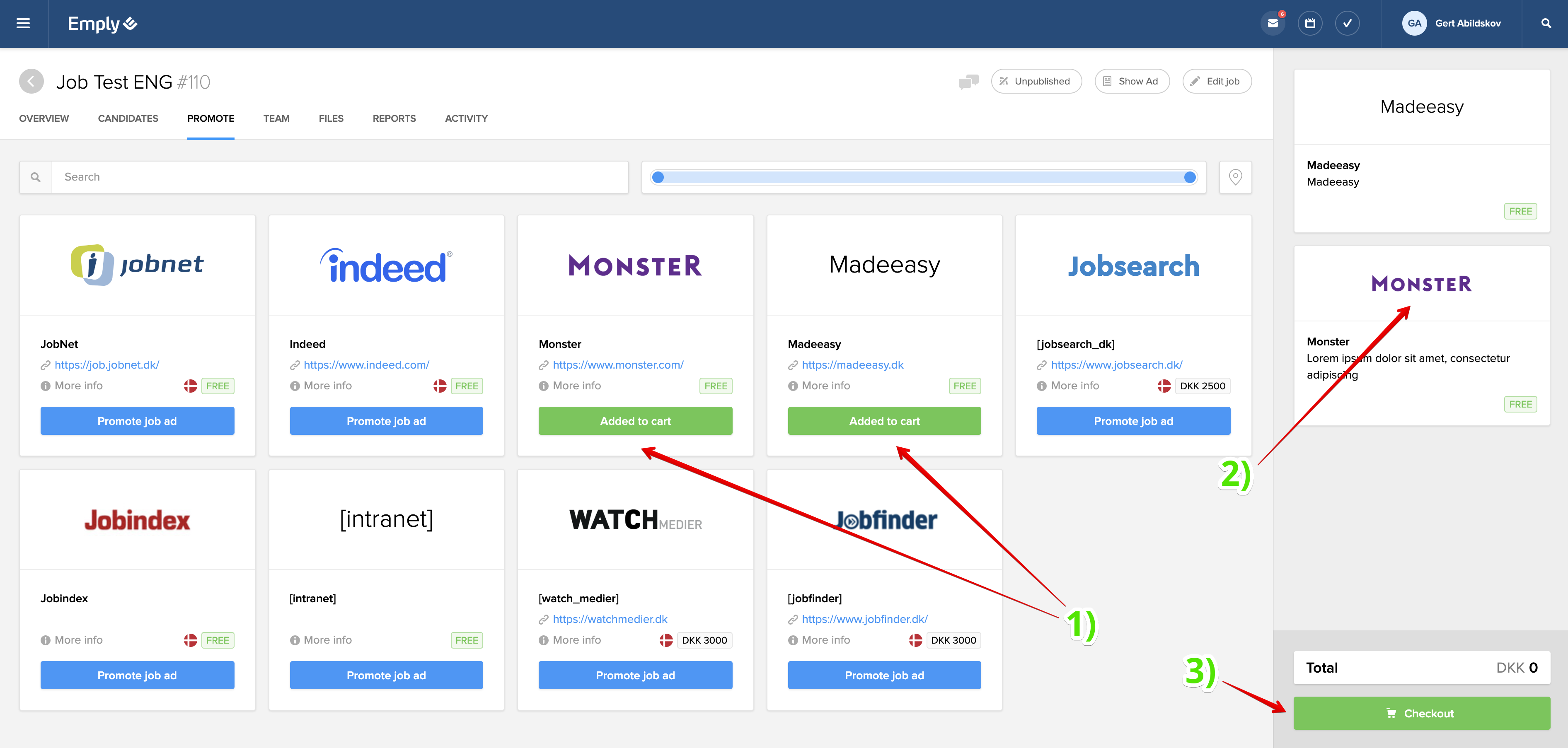Open the hamburger navigation menu
The height and width of the screenshot is (748, 1568).
tap(23, 24)
